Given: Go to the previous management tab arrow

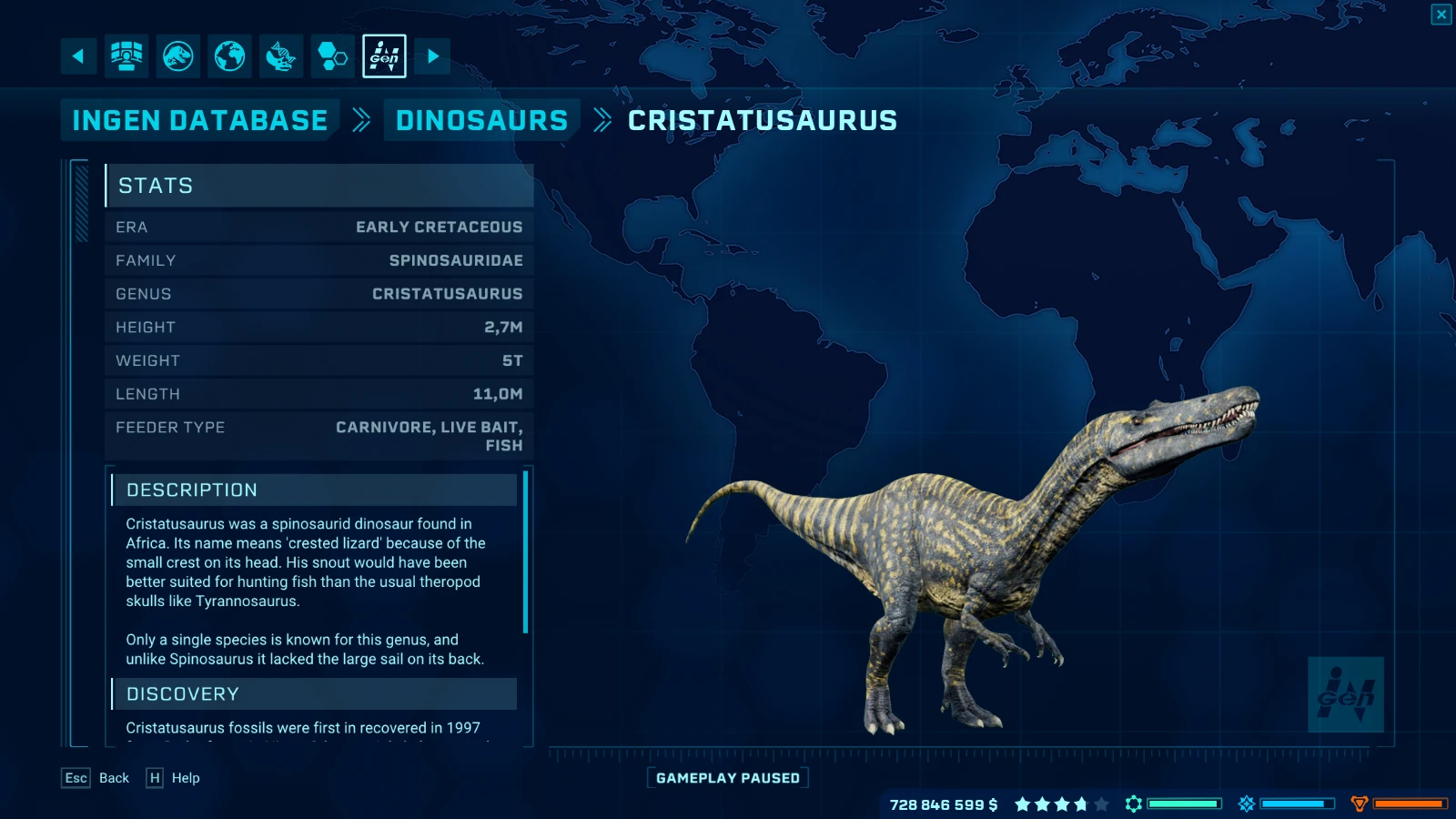Looking at the screenshot, I should pos(78,56).
